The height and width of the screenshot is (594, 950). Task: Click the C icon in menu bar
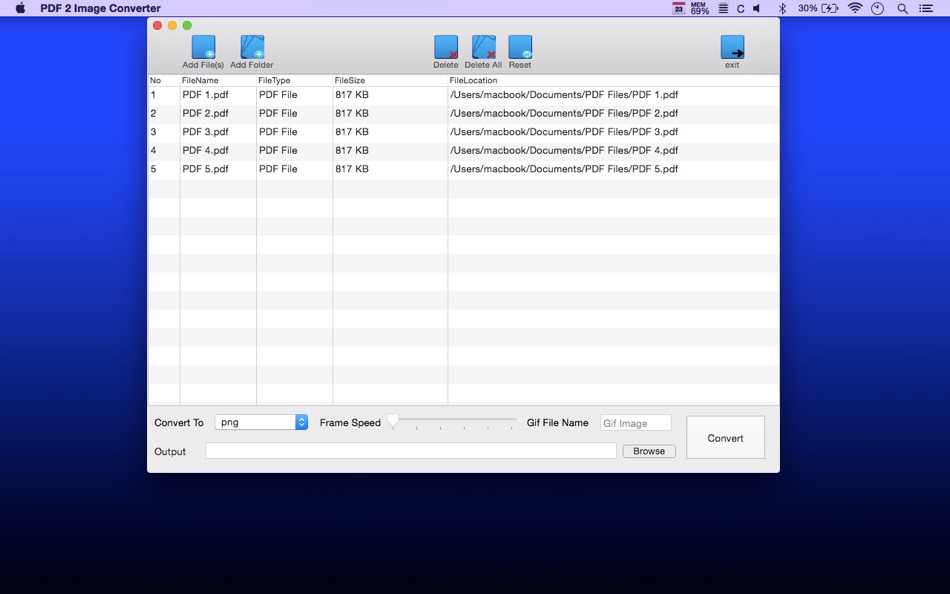740,8
